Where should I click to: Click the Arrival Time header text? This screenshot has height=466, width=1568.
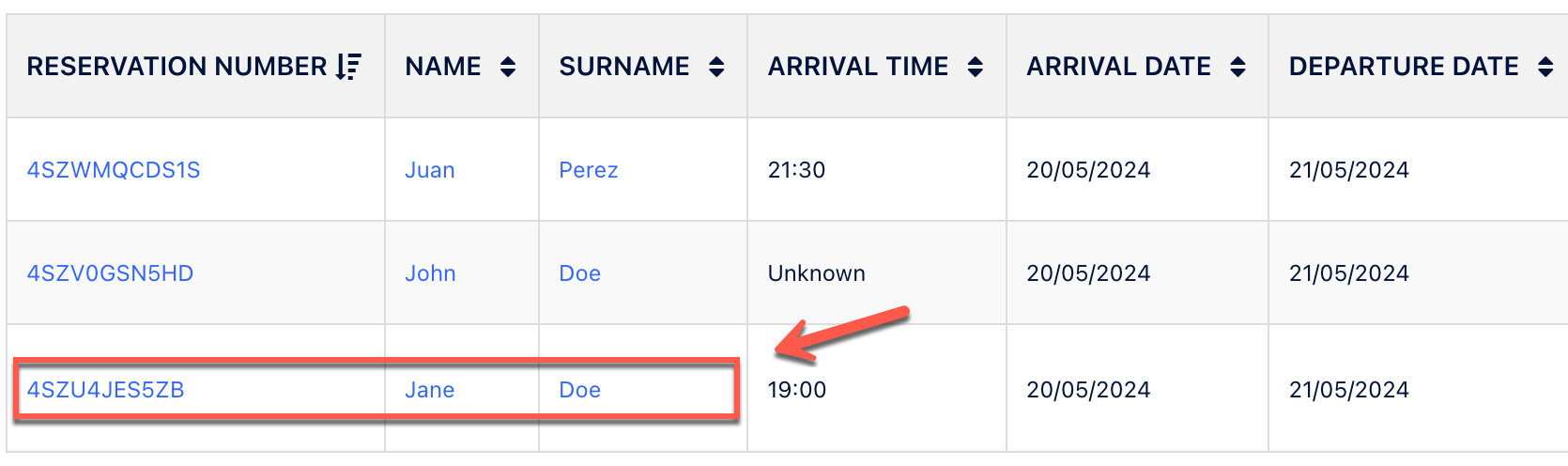click(858, 67)
